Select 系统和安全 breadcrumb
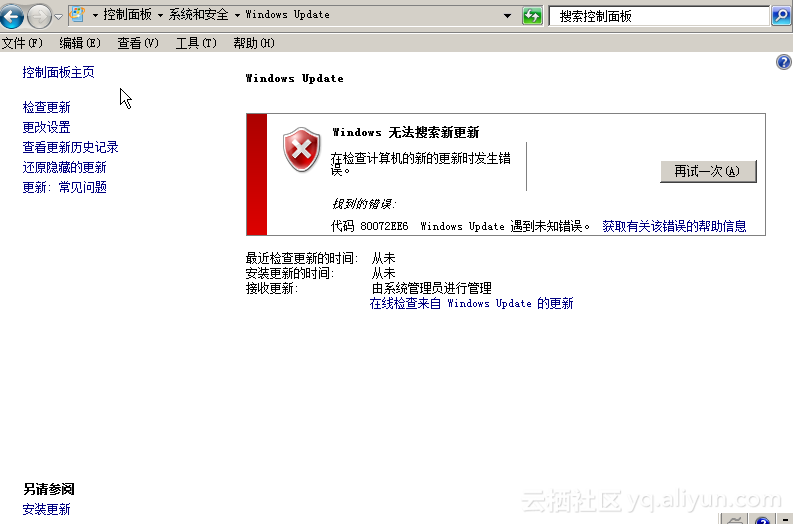Viewport: 793px width, 524px height. (199, 15)
